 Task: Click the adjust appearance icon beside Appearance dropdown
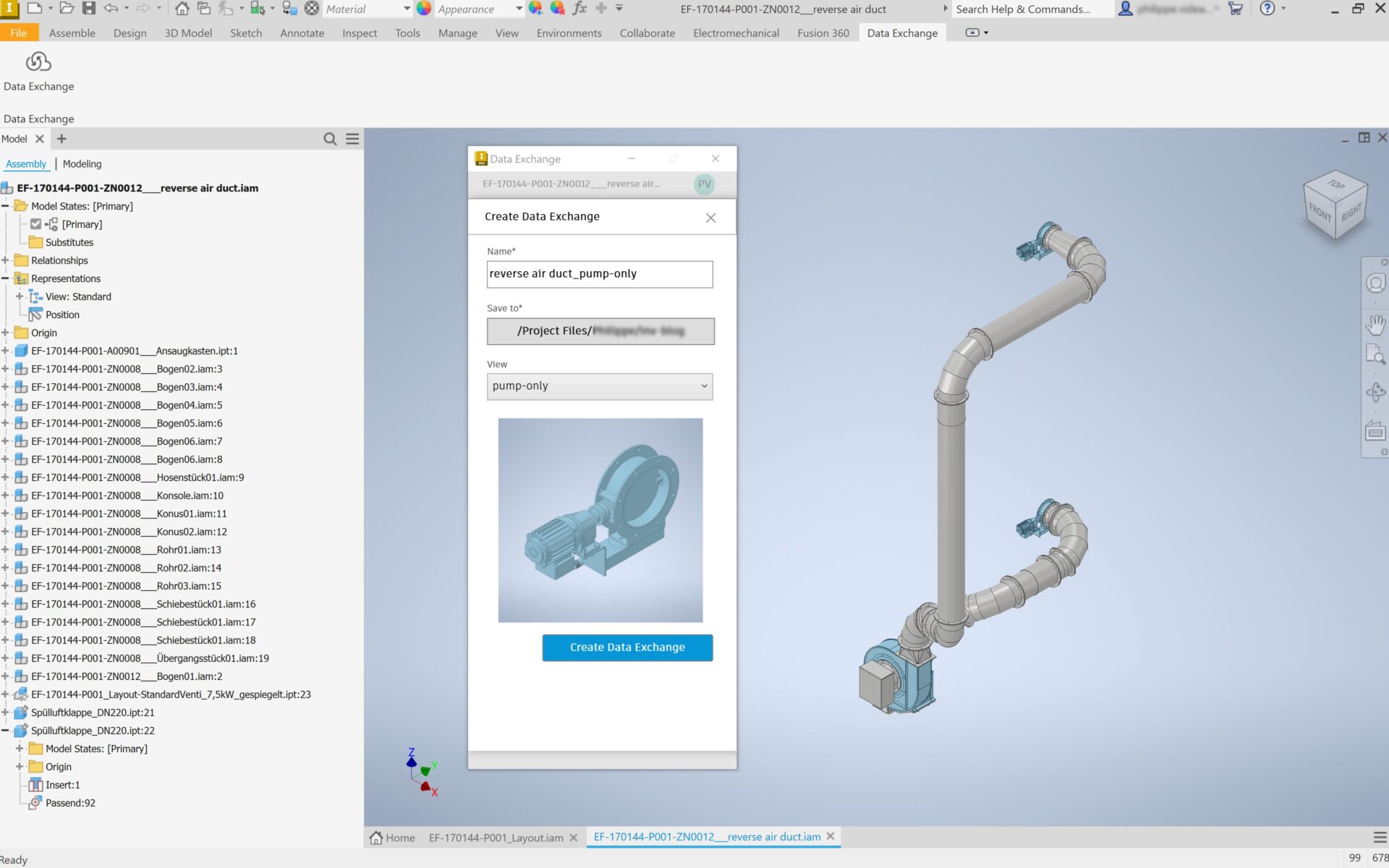[x=535, y=9]
